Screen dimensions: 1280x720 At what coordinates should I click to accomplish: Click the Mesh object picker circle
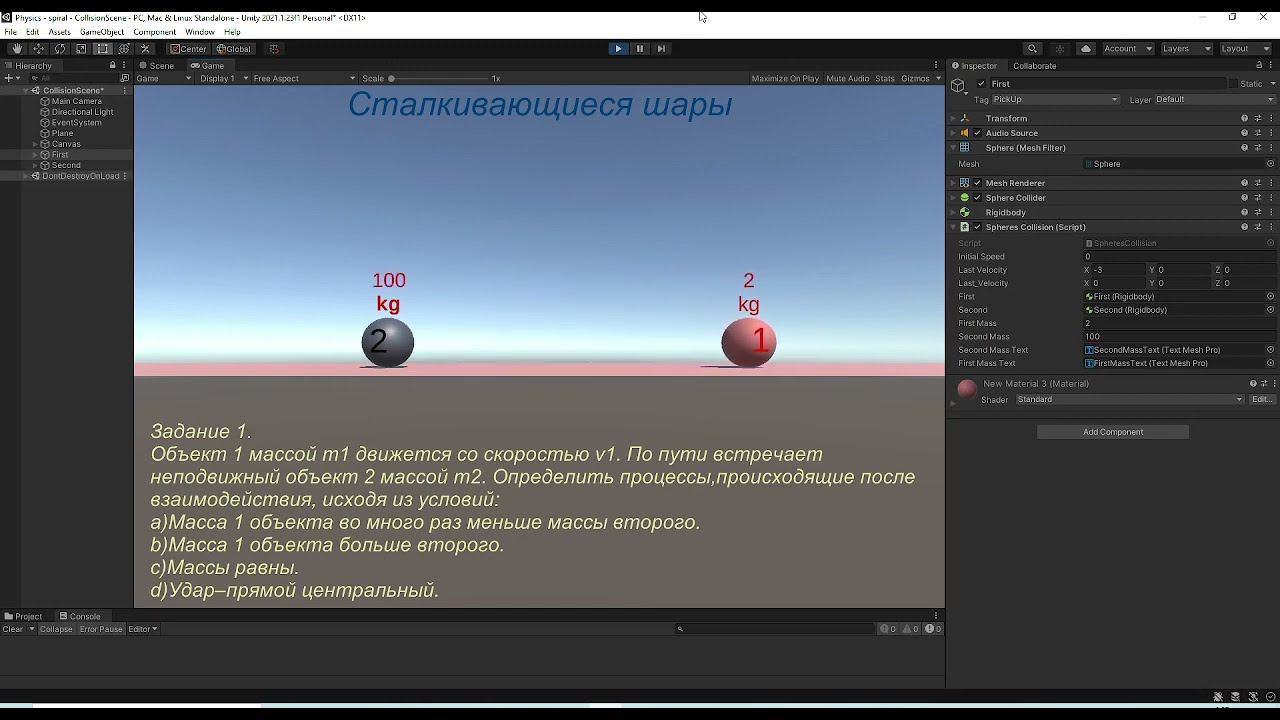(1271, 164)
